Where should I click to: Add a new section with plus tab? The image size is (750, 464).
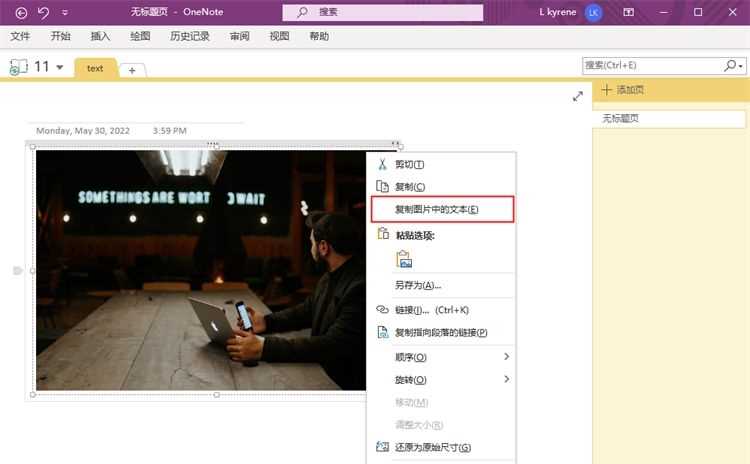point(132,69)
